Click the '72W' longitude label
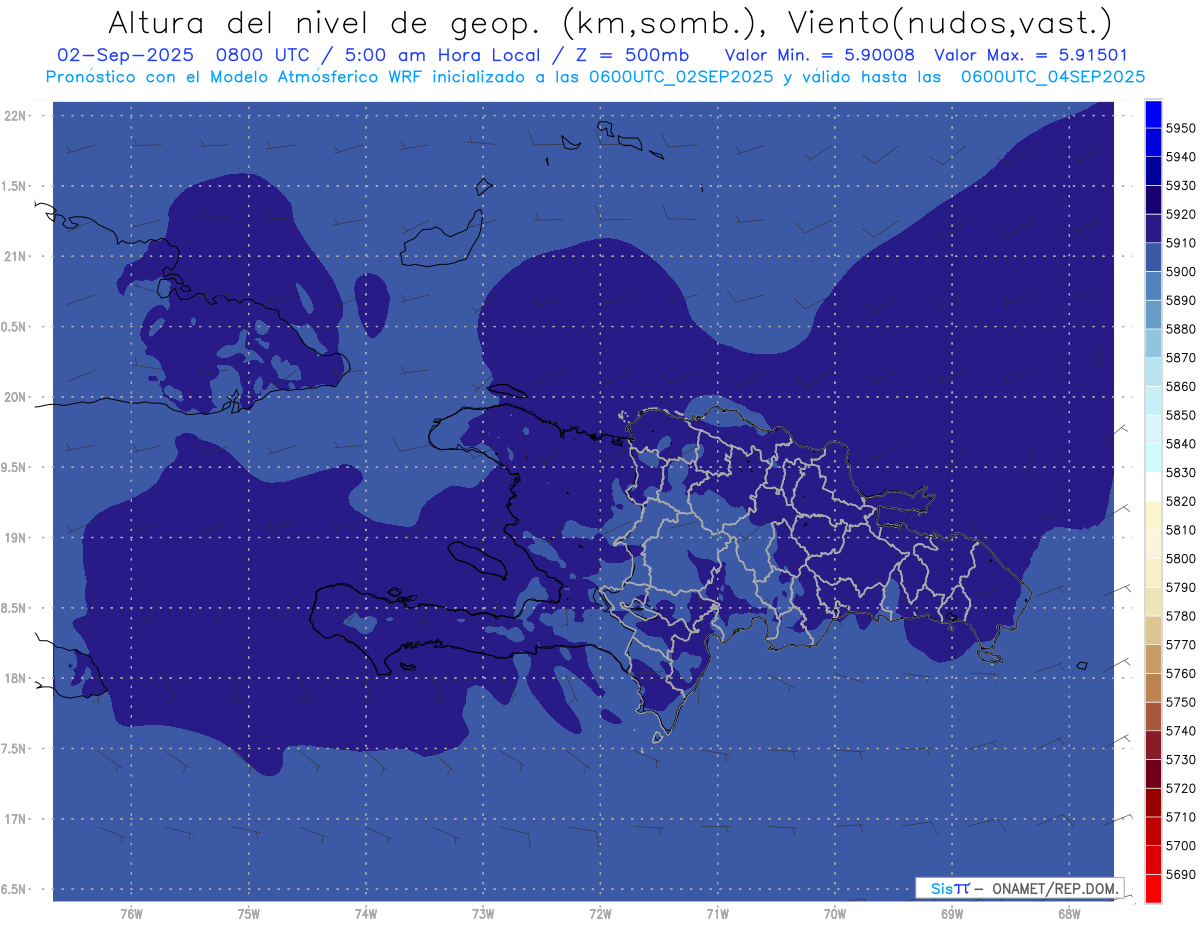Image resolution: width=1200 pixels, height=927 pixels. coord(600,913)
